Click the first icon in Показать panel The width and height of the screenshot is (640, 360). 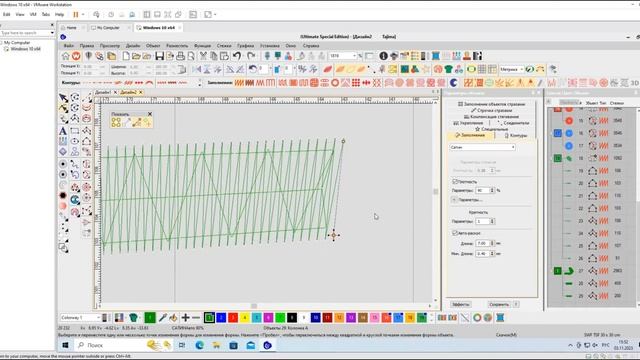pyautogui.click(x=116, y=122)
